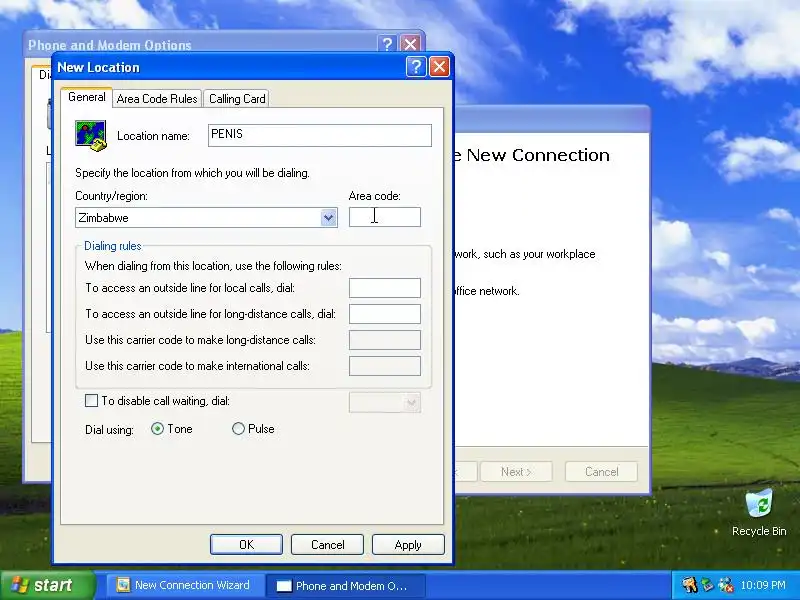Viewport: 800px width, 600px height.
Task: Click the network tray icon with red X
Action: point(725,585)
